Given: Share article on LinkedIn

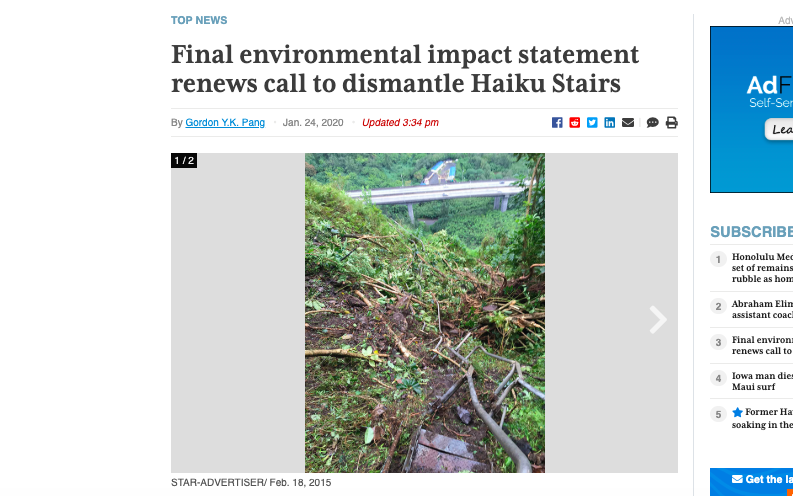Looking at the screenshot, I should pyautogui.click(x=609, y=122).
